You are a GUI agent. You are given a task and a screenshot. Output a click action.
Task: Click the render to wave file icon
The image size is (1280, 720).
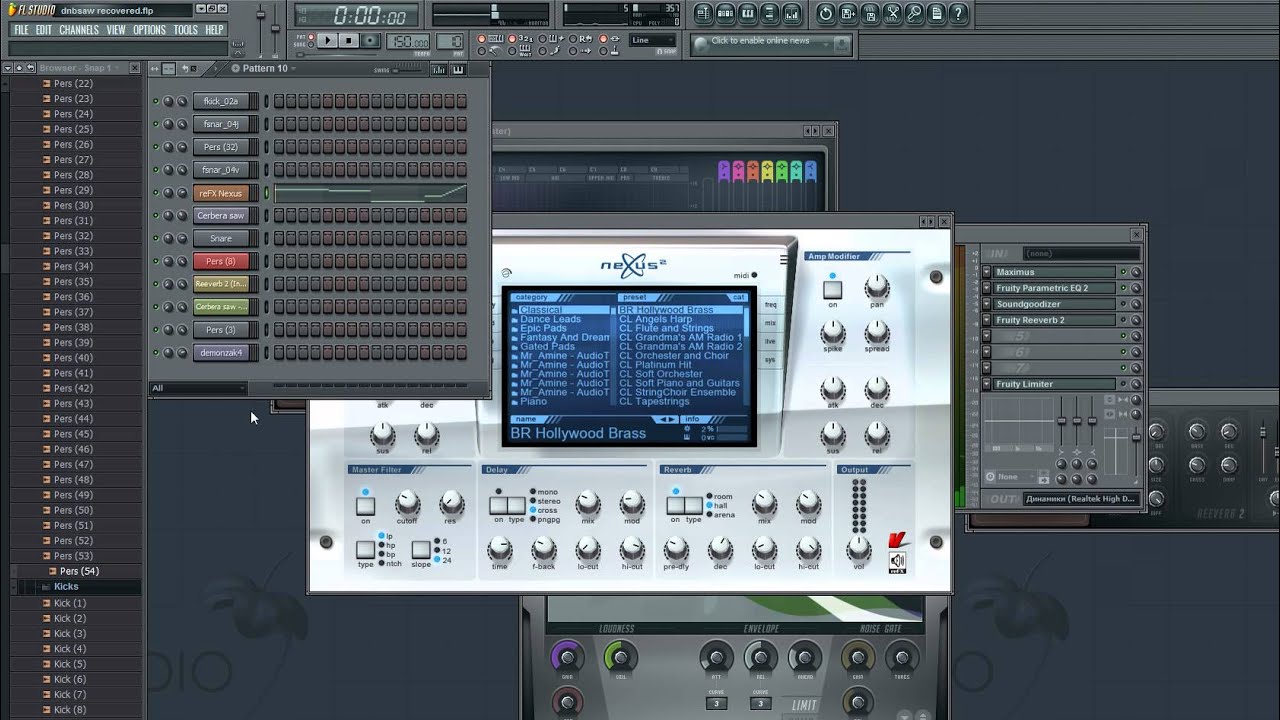(870, 14)
